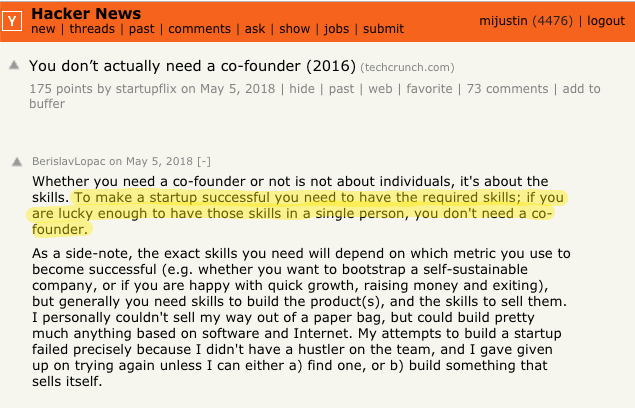Open the 'past' navigation link
The image size is (635, 408).
(x=141, y=29)
